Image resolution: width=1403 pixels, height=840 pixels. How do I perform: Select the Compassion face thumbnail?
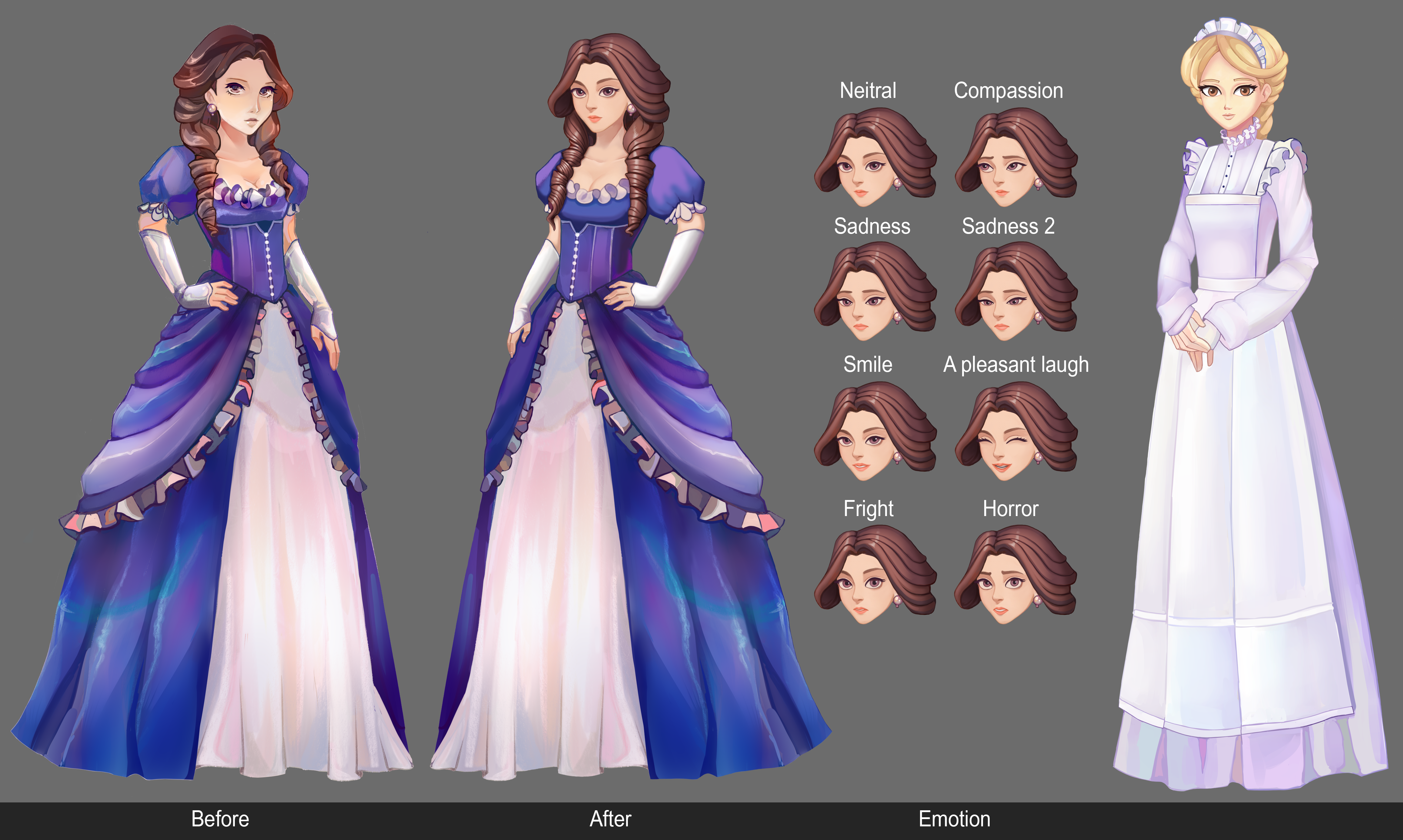pyautogui.click(x=1016, y=157)
